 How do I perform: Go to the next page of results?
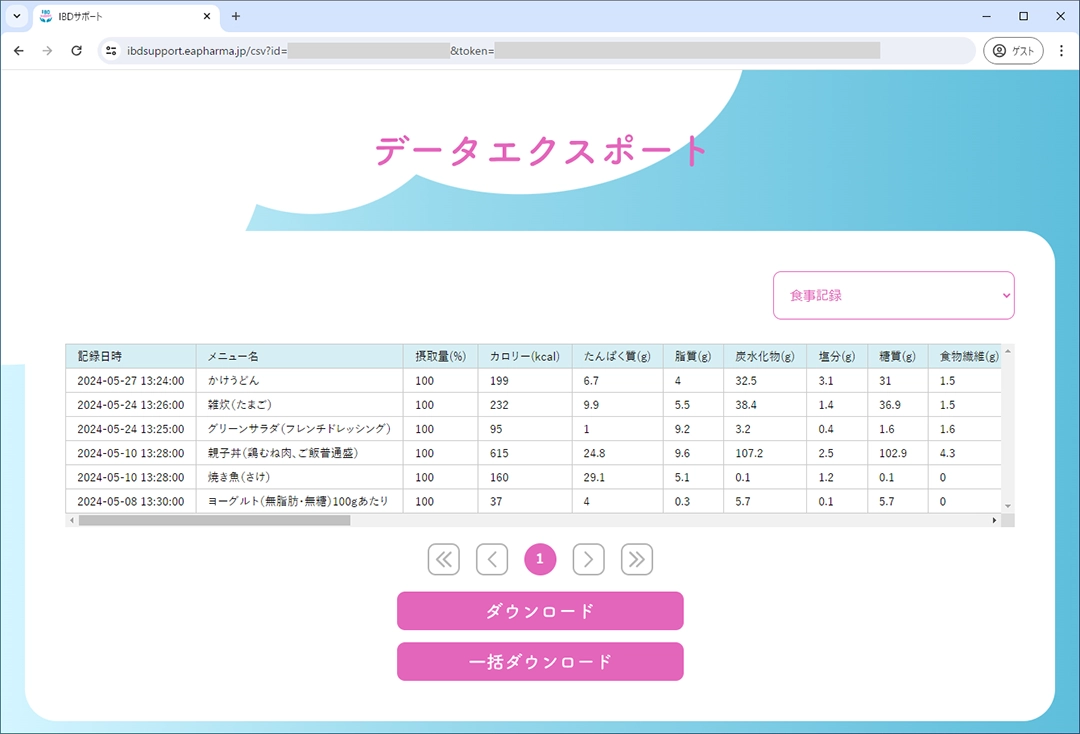pyautogui.click(x=588, y=559)
